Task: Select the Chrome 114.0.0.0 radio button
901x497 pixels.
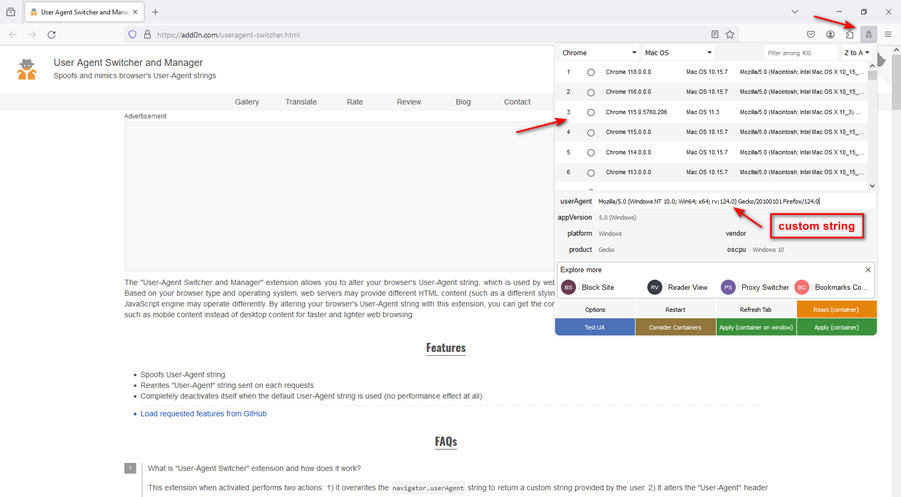Action: point(591,153)
